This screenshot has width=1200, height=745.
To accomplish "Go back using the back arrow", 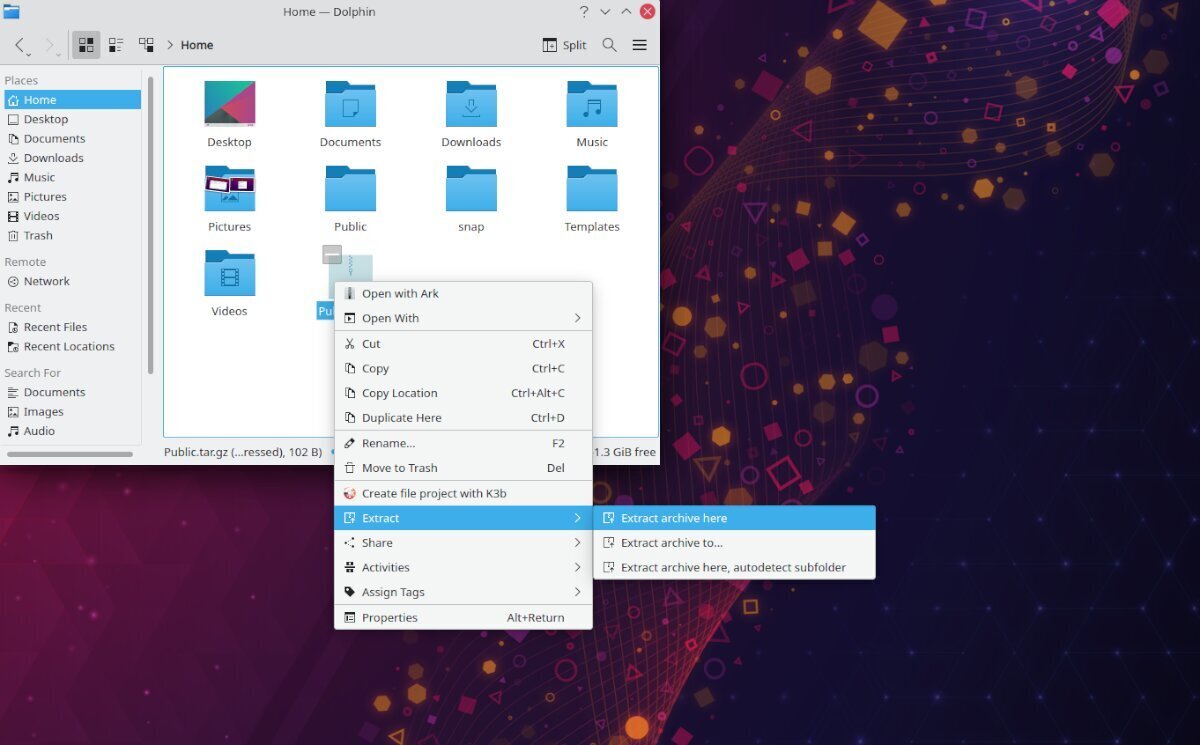I will (x=20, y=45).
